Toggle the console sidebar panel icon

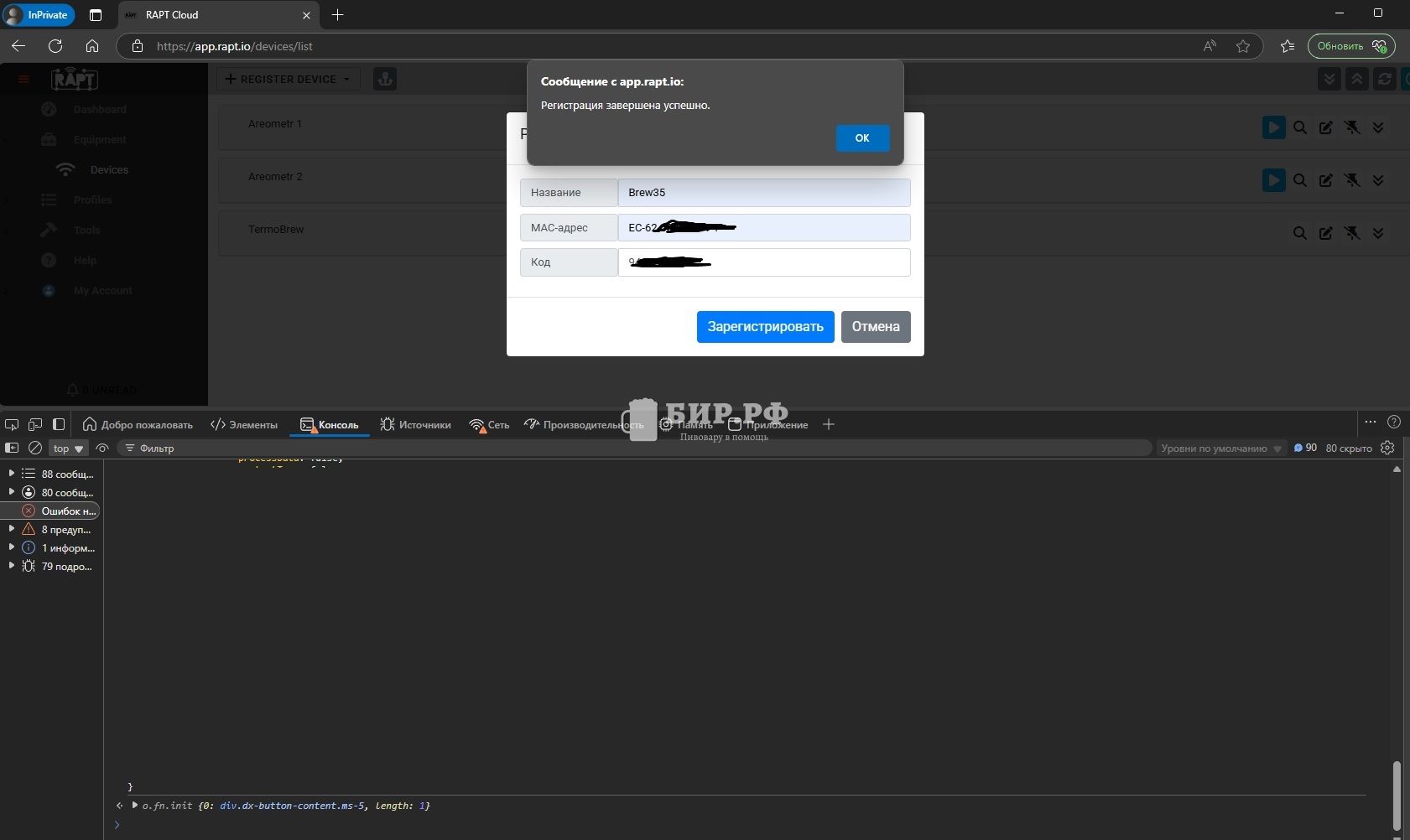pyautogui.click(x=12, y=449)
